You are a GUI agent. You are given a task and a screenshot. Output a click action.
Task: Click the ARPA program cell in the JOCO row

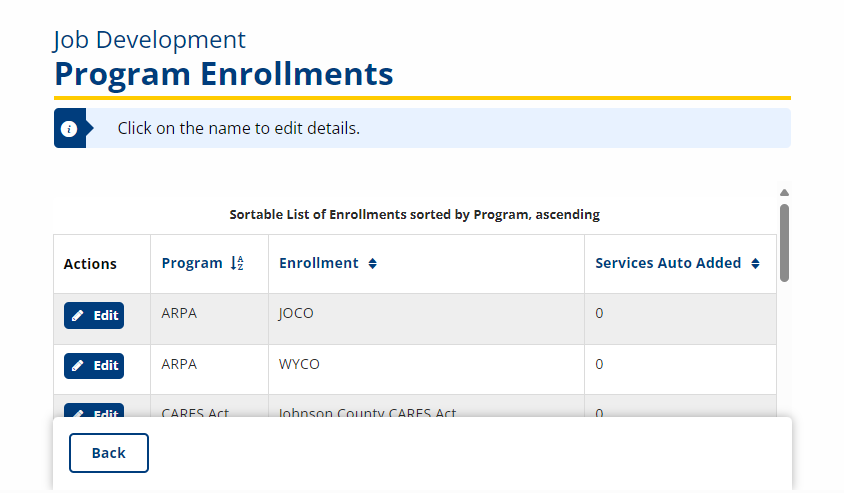point(179,314)
